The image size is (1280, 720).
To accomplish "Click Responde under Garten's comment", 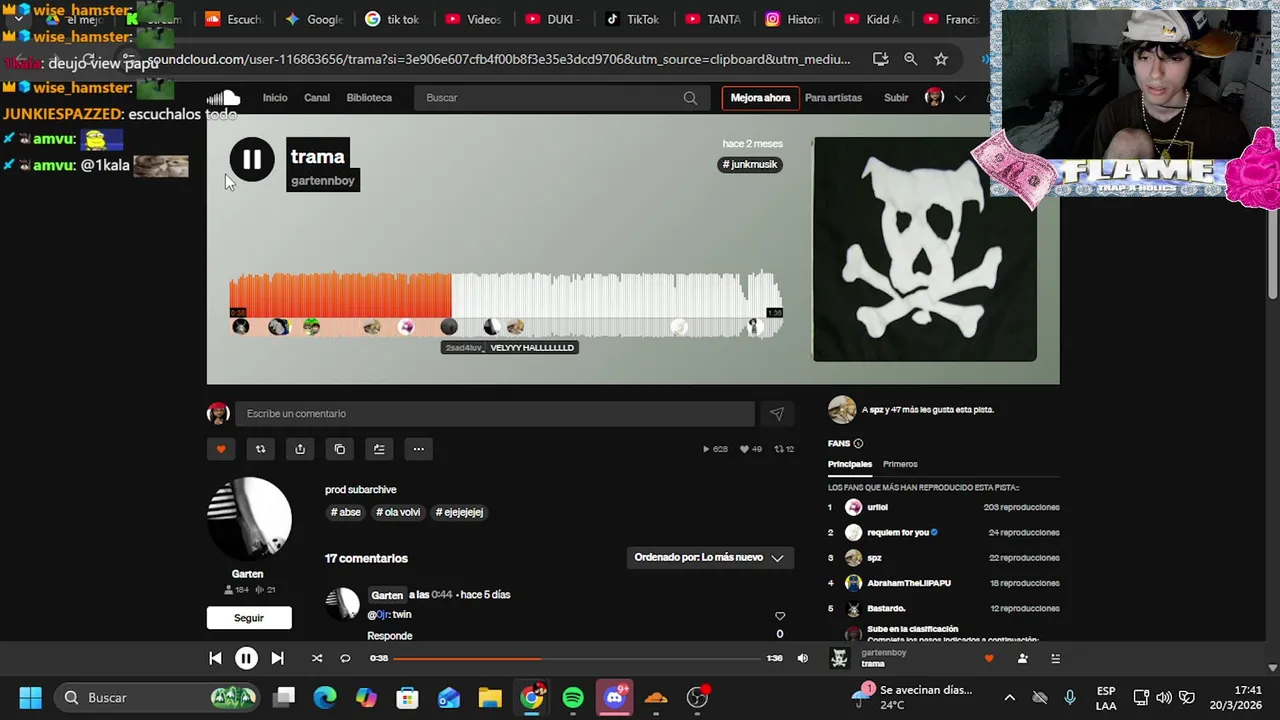I will [x=389, y=636].
